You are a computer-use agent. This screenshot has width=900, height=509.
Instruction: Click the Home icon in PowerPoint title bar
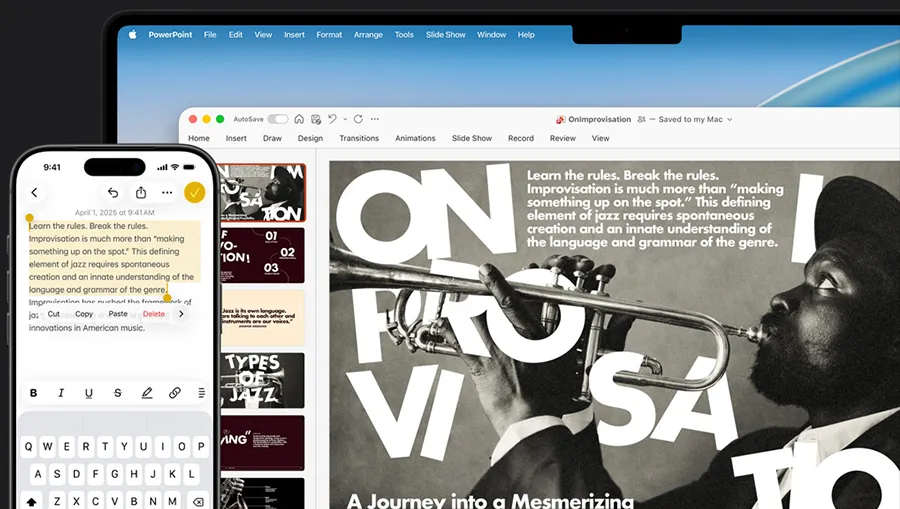click(x=299, y=119)
